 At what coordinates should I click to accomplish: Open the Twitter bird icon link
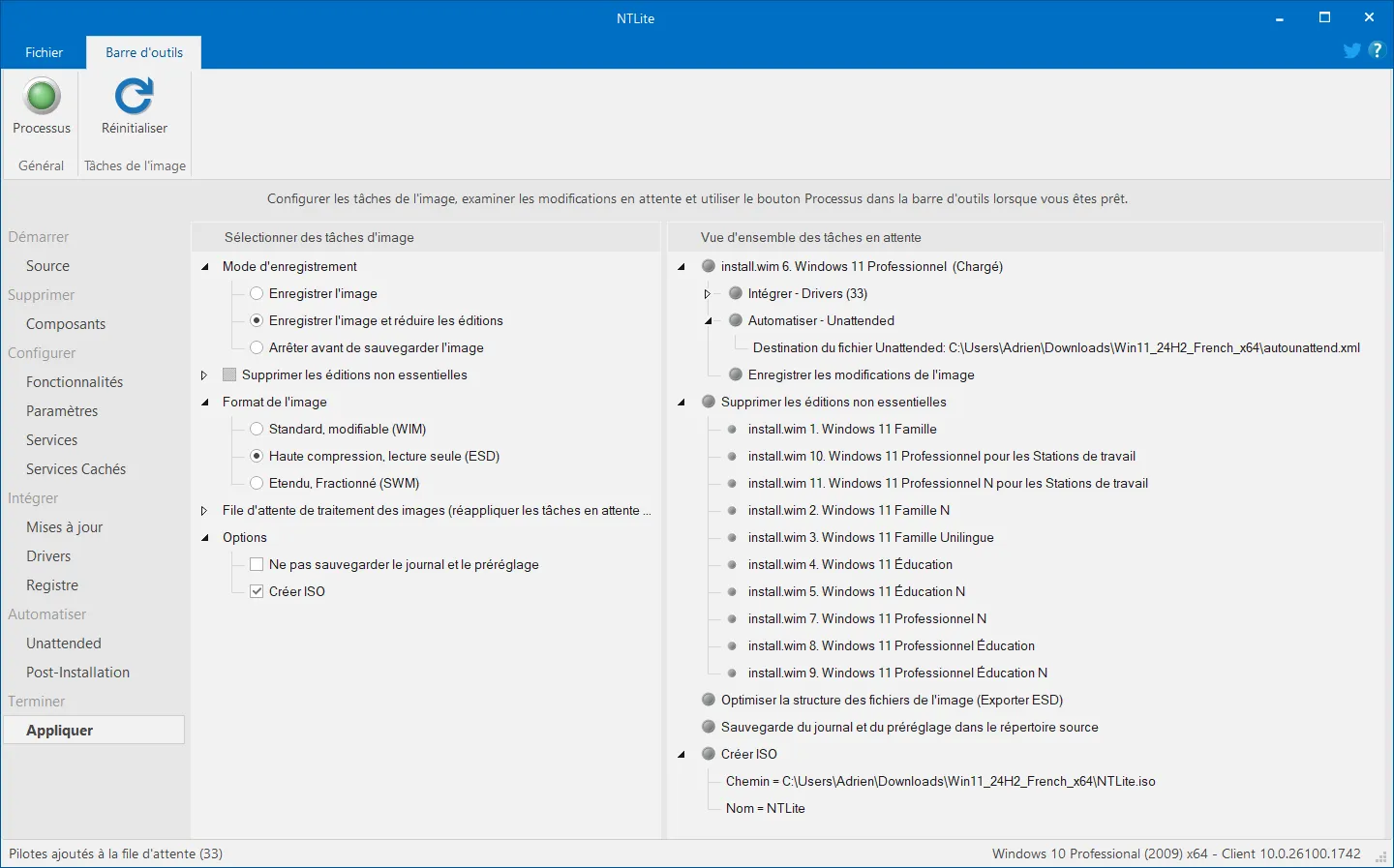[x=1352, y=50]
